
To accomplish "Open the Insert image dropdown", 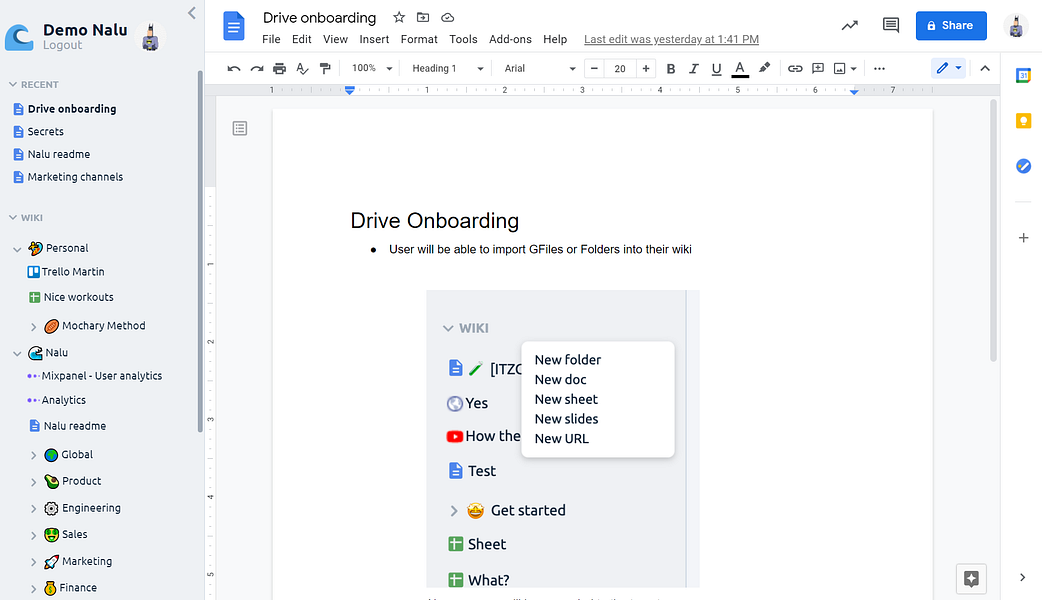I will coord(845,68).
